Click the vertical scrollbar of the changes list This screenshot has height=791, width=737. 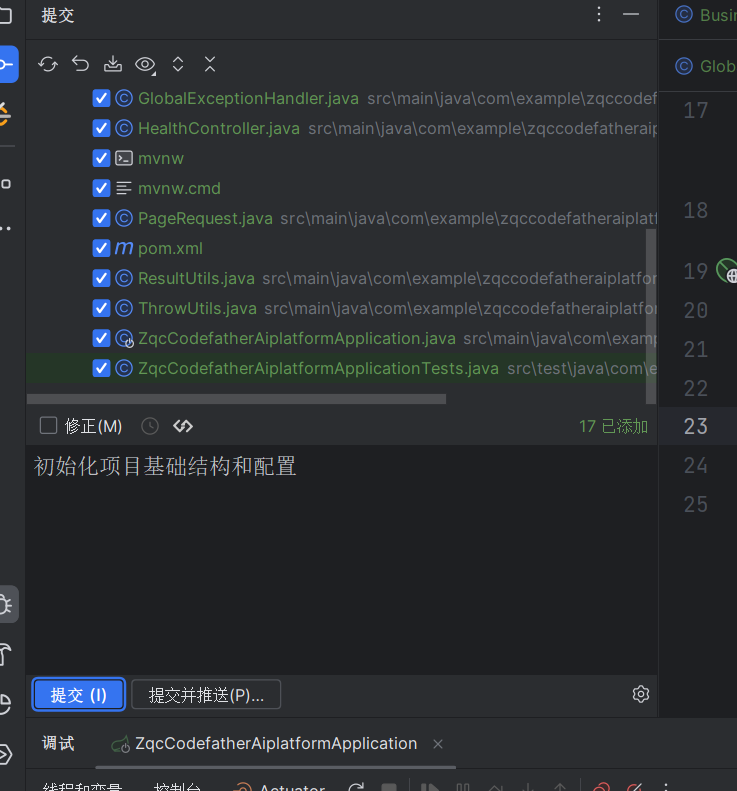[x=651, y=316]
